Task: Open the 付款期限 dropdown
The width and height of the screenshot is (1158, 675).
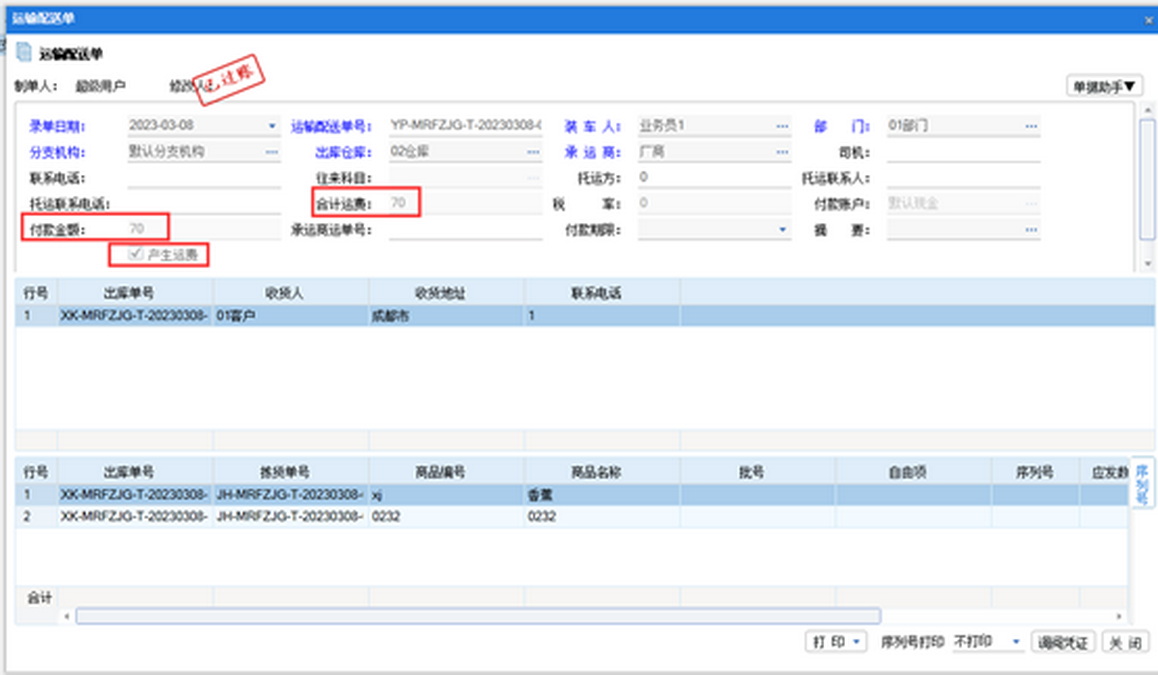Action: click(x=782, y=230)
